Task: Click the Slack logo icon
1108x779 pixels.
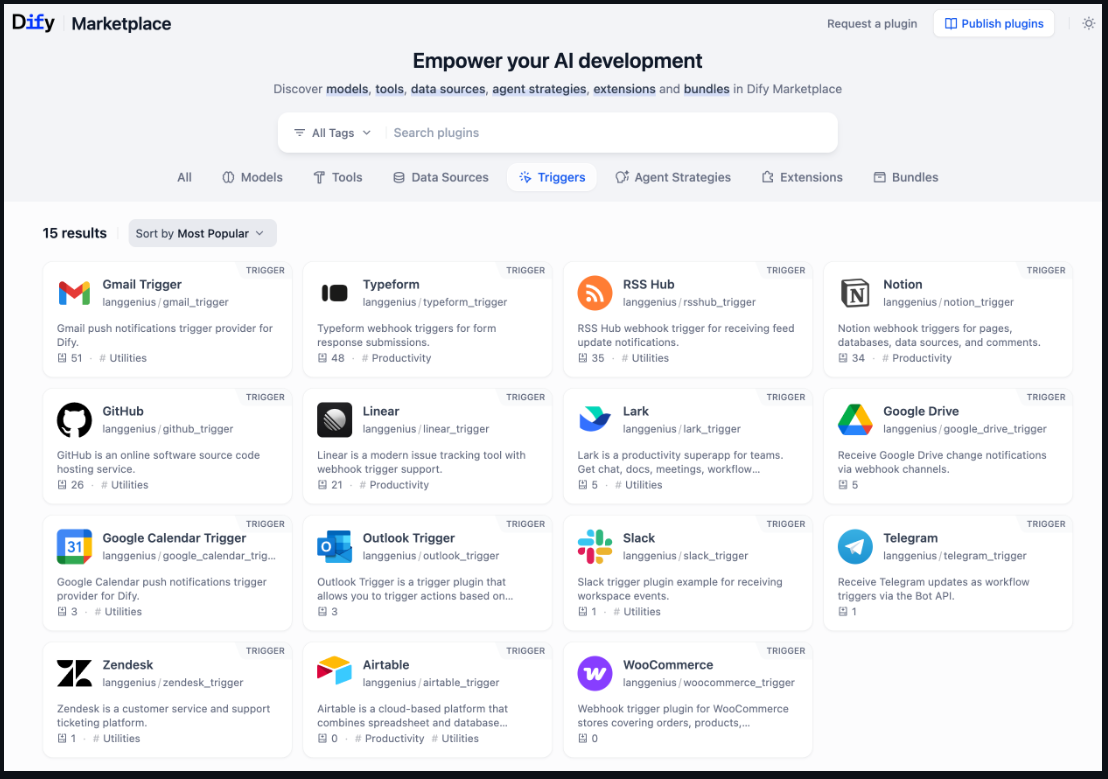Action: coord(595,547)
